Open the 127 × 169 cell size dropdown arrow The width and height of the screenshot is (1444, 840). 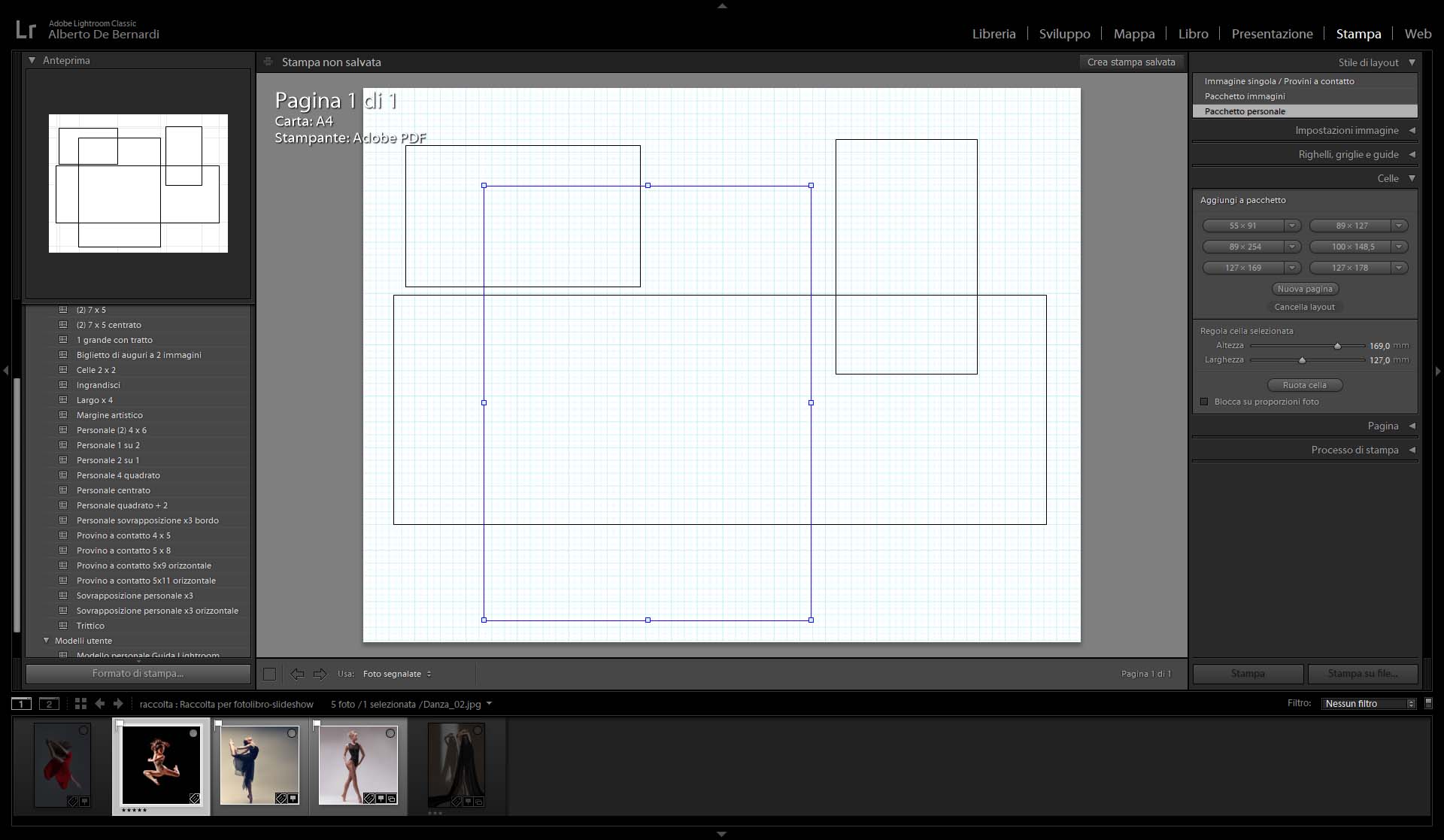point(1292,268)
